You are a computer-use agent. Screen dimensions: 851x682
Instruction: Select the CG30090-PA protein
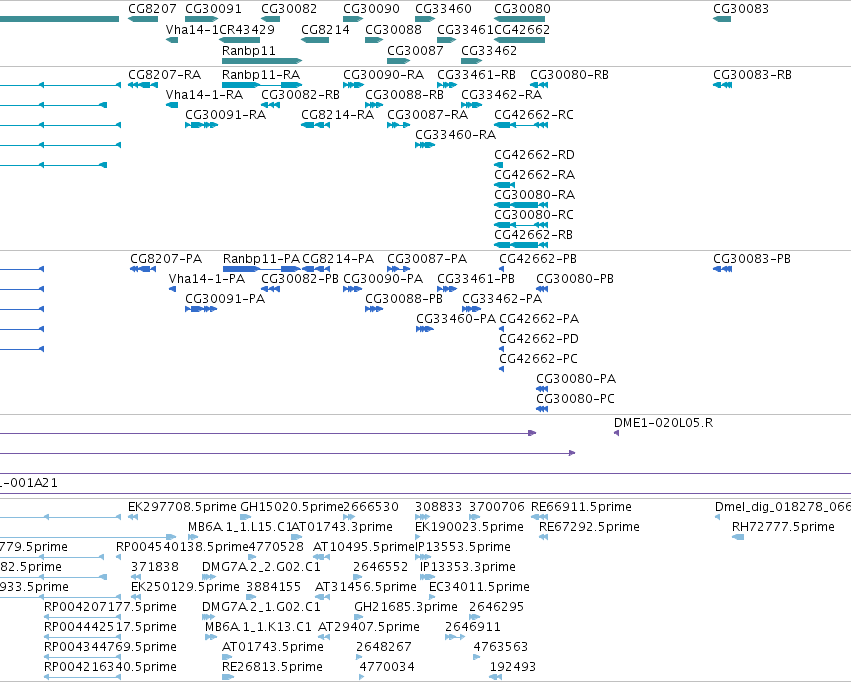(x=353, y=289)
